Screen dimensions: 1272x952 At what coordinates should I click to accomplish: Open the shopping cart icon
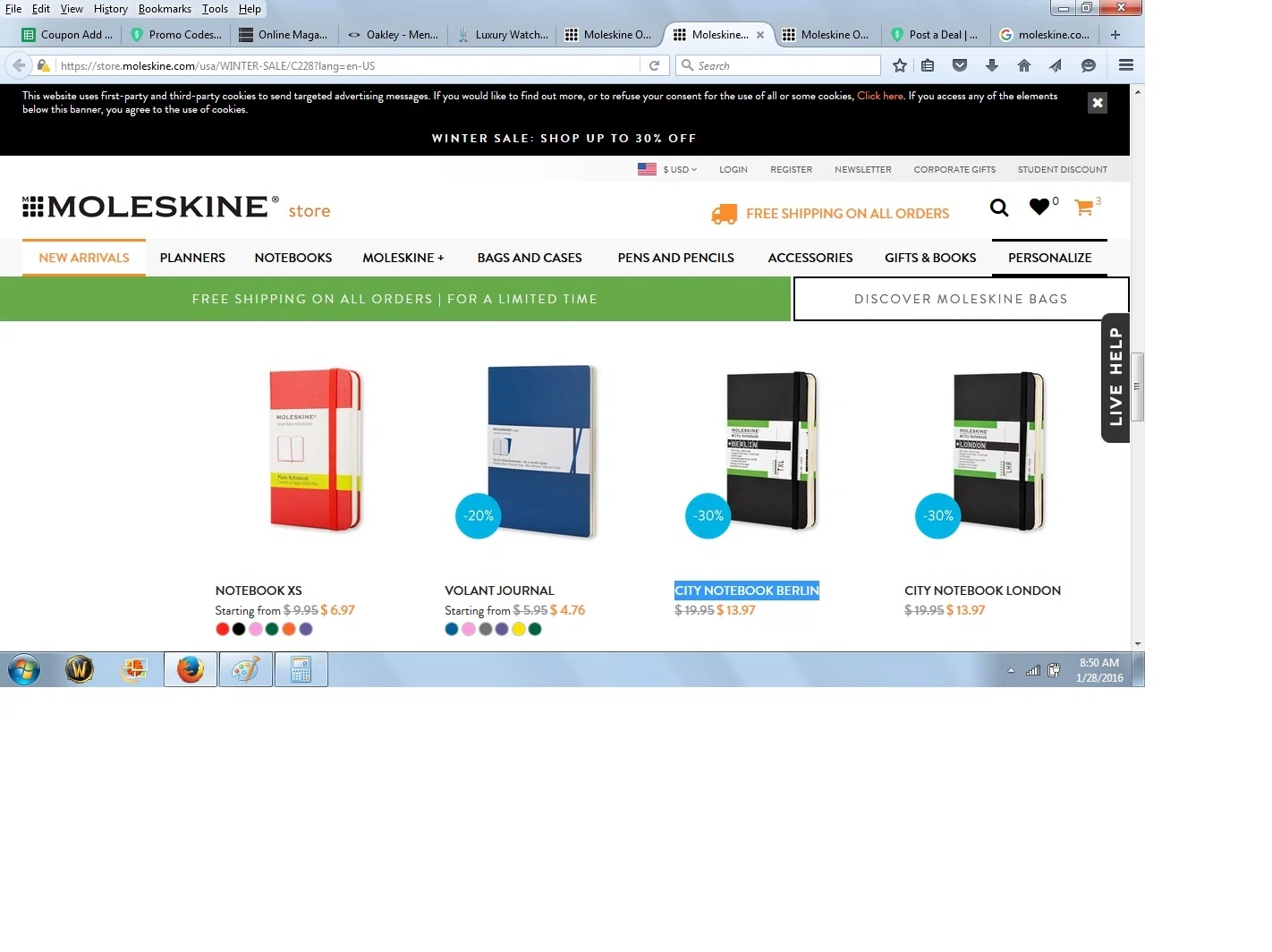[x=1084, y=208]
